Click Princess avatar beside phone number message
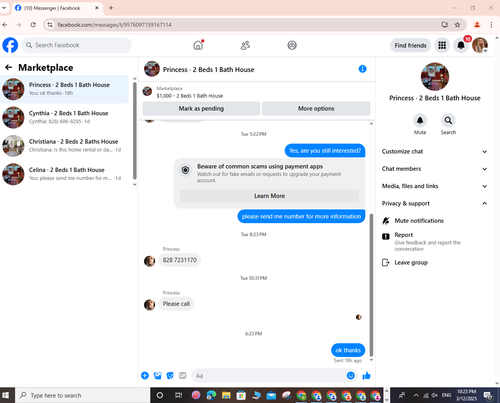Viewport: 500px width, 403px height. [x=149, y=261]
